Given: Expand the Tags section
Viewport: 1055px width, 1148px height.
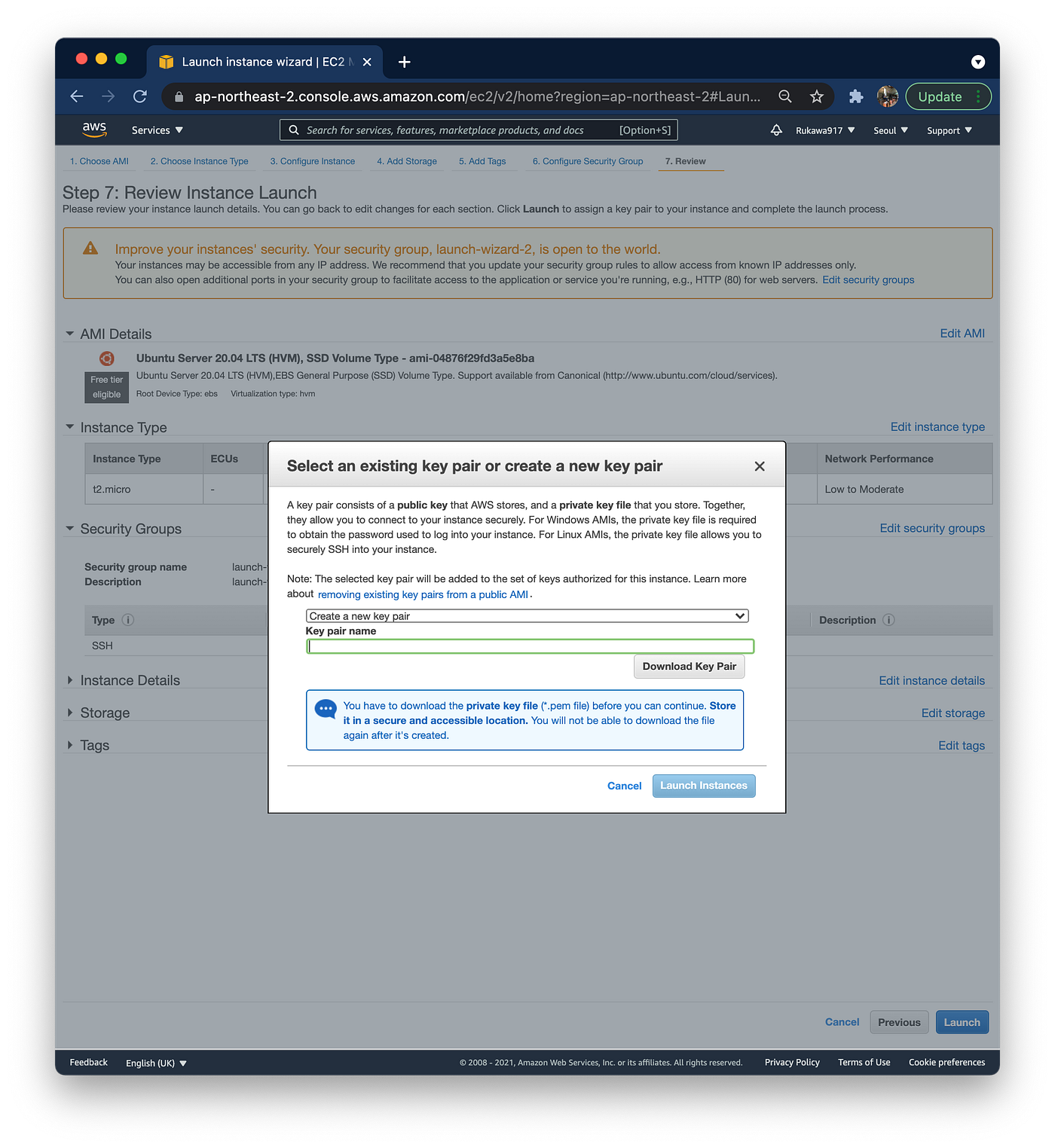Looking at the screenshot, I should 70,745.
